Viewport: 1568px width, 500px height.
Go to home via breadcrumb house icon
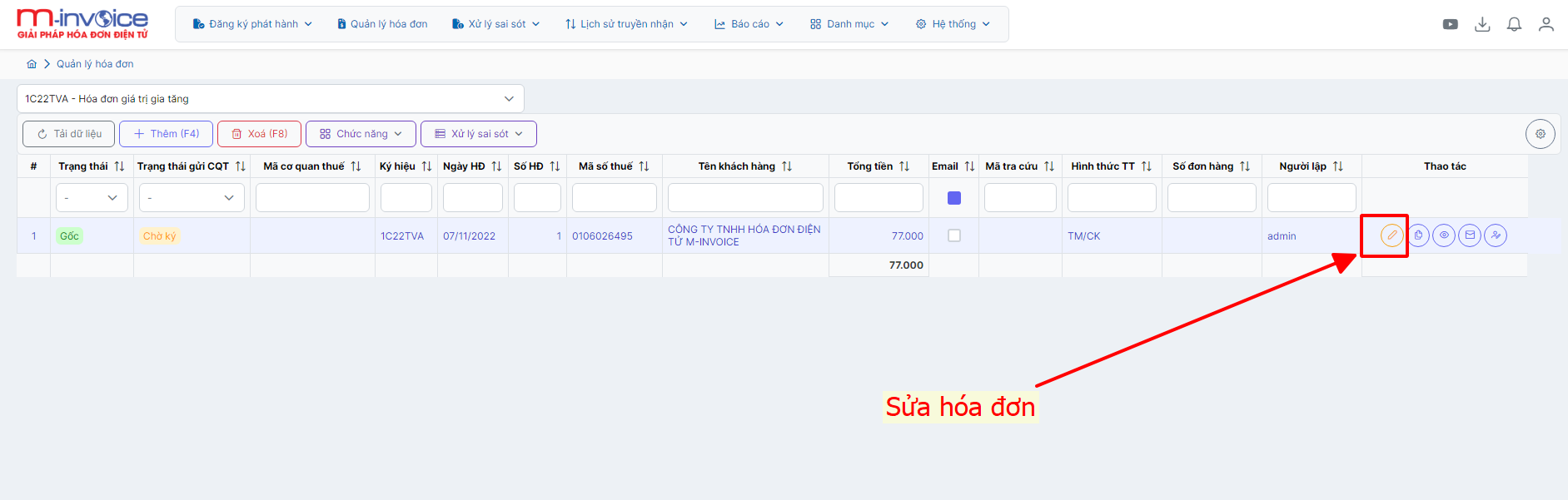click(32, 64)
